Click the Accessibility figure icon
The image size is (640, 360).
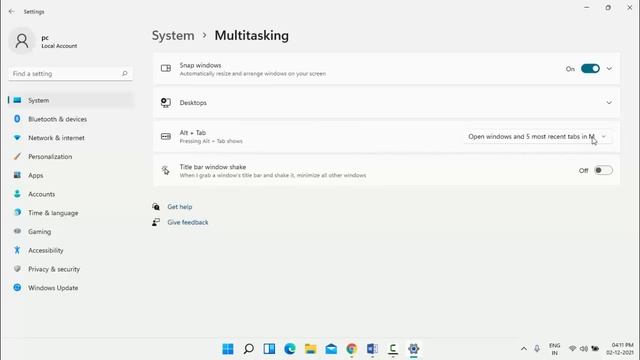pos(17,250)
